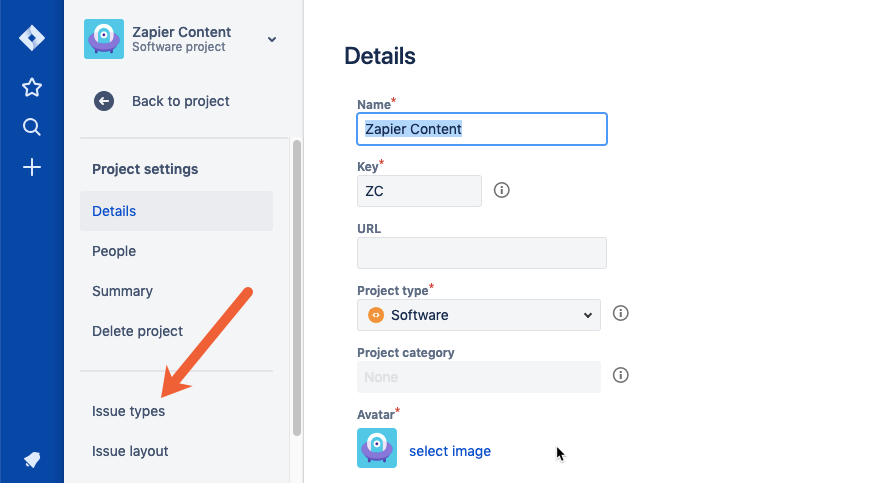Image resolution: width=894 pixels, height=483 pixels.
Task: Open Issue layout settings
Action: tap(130, 451)
